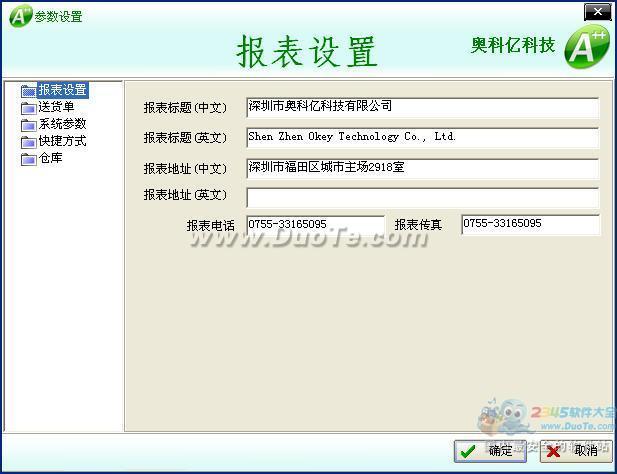Viewport: 617px width, 474px height.
Task: Confirm with the 确定 button
Action: 490,451
